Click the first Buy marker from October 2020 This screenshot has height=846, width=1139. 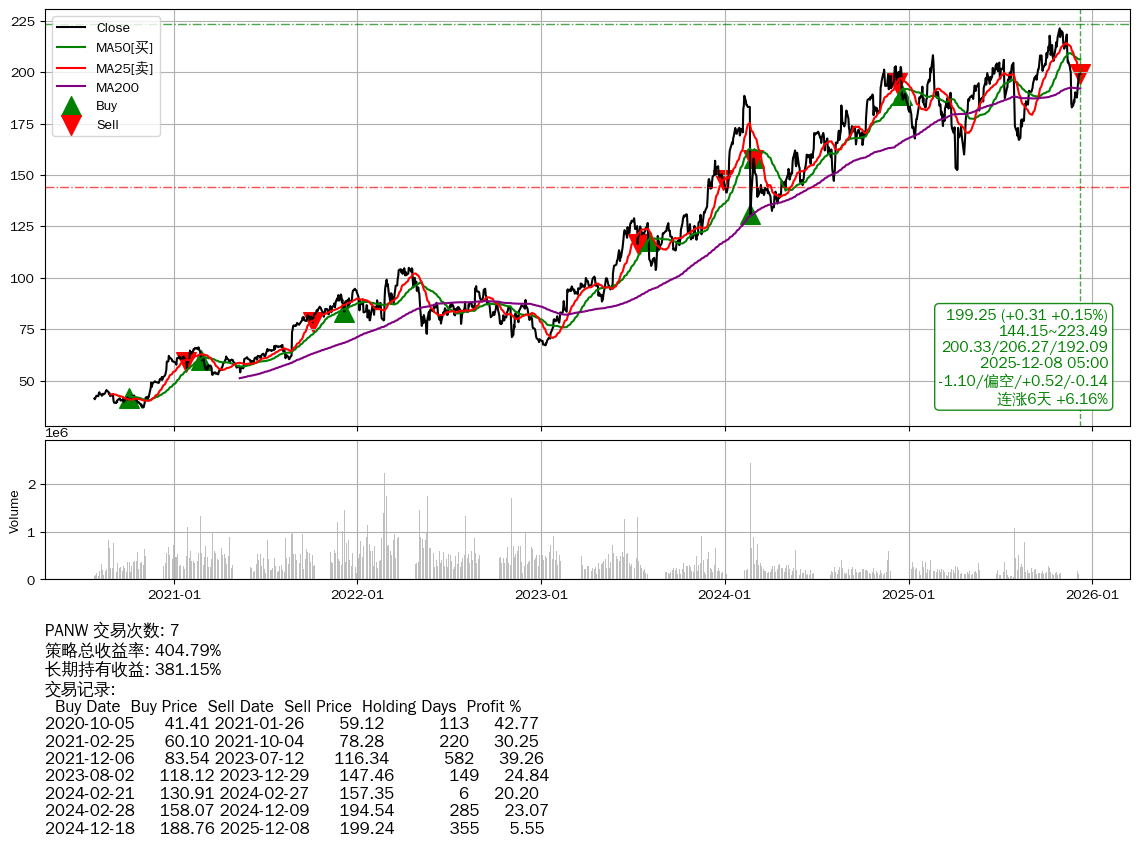[x=129, y=399]
